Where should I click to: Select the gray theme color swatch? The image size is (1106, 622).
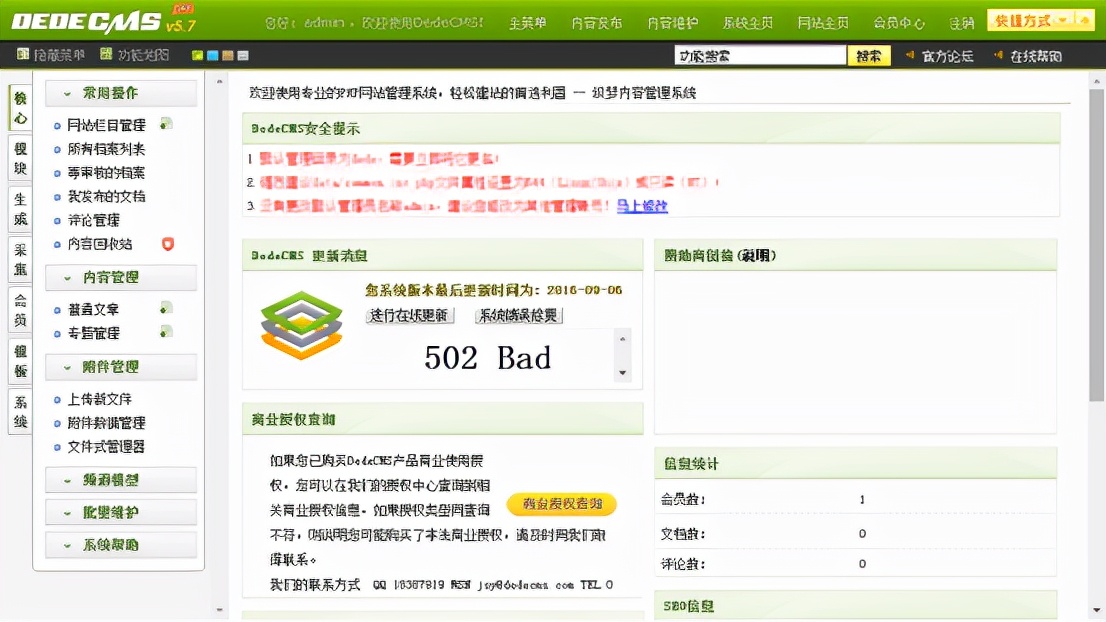(x=243, y=55)
